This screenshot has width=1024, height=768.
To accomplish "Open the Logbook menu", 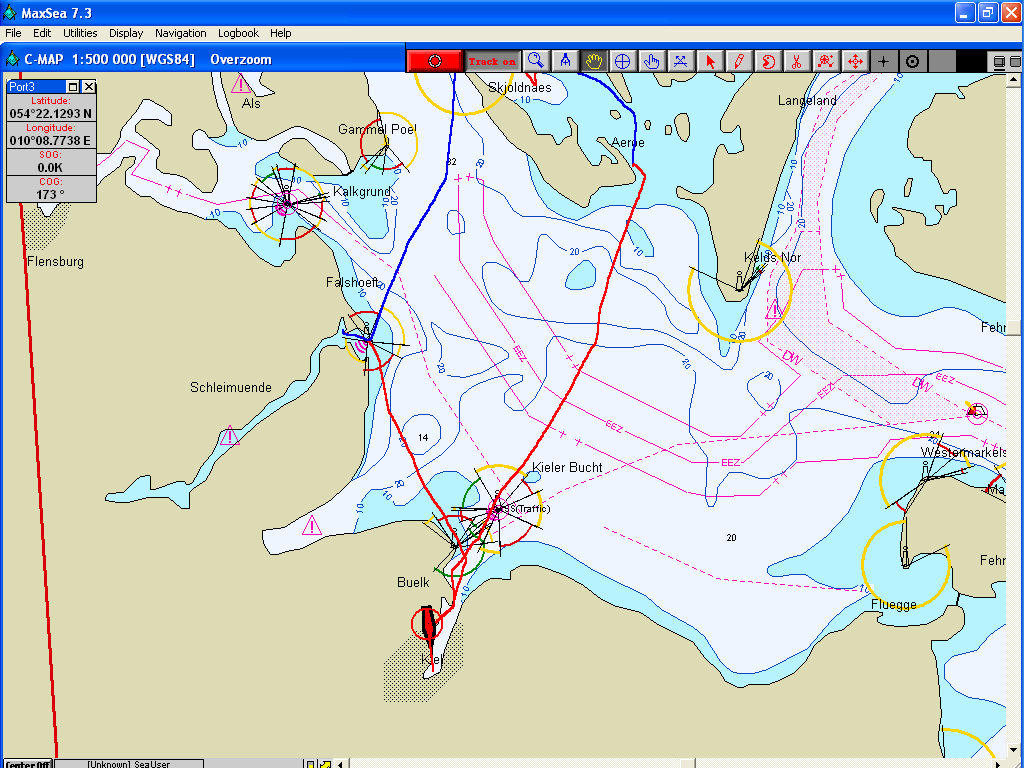I will click(238, 33).
